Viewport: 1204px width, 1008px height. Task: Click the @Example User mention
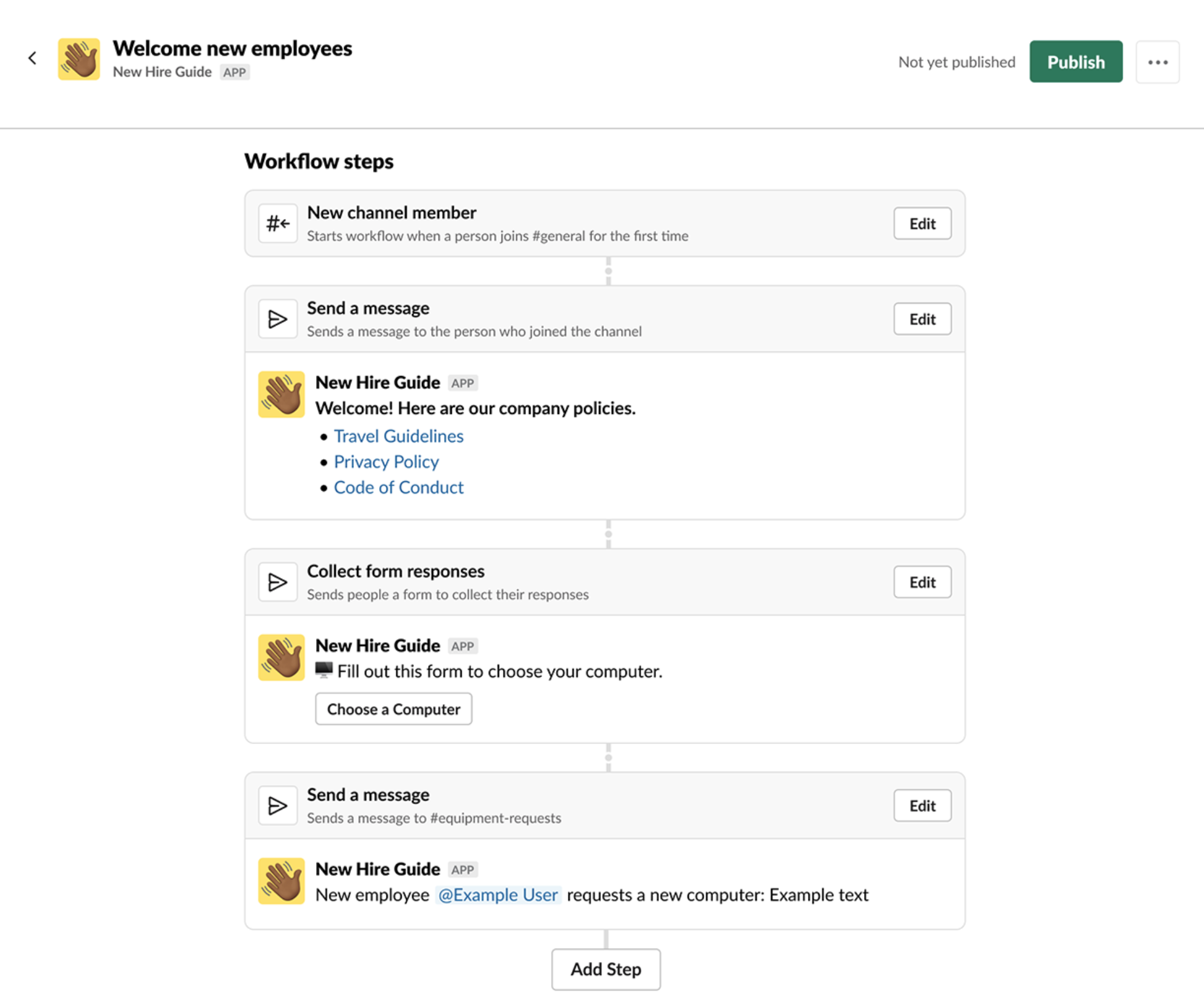pyautogui.click(x=498, y=895)
